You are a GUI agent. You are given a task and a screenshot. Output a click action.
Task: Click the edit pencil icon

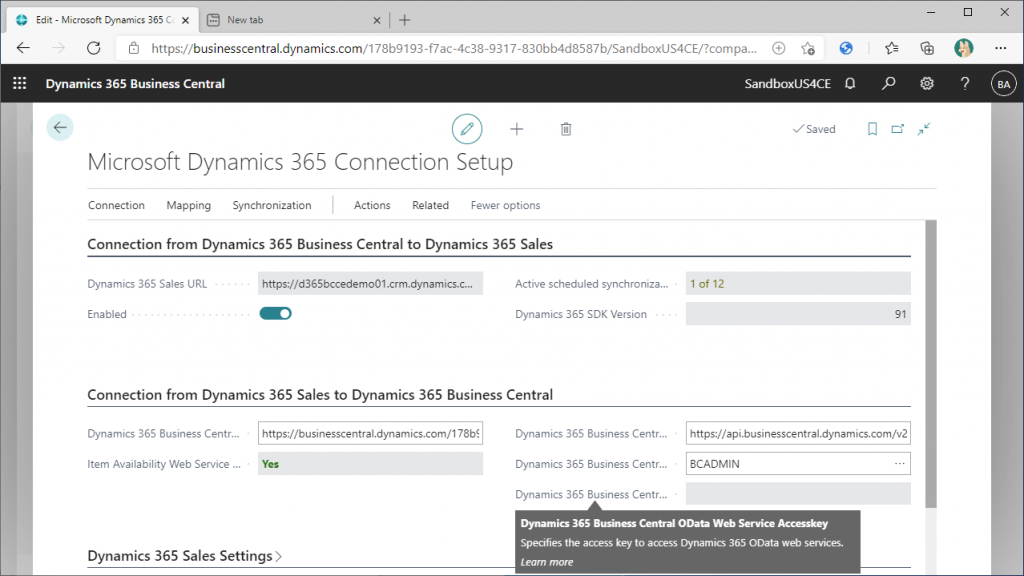pos(467,129)
